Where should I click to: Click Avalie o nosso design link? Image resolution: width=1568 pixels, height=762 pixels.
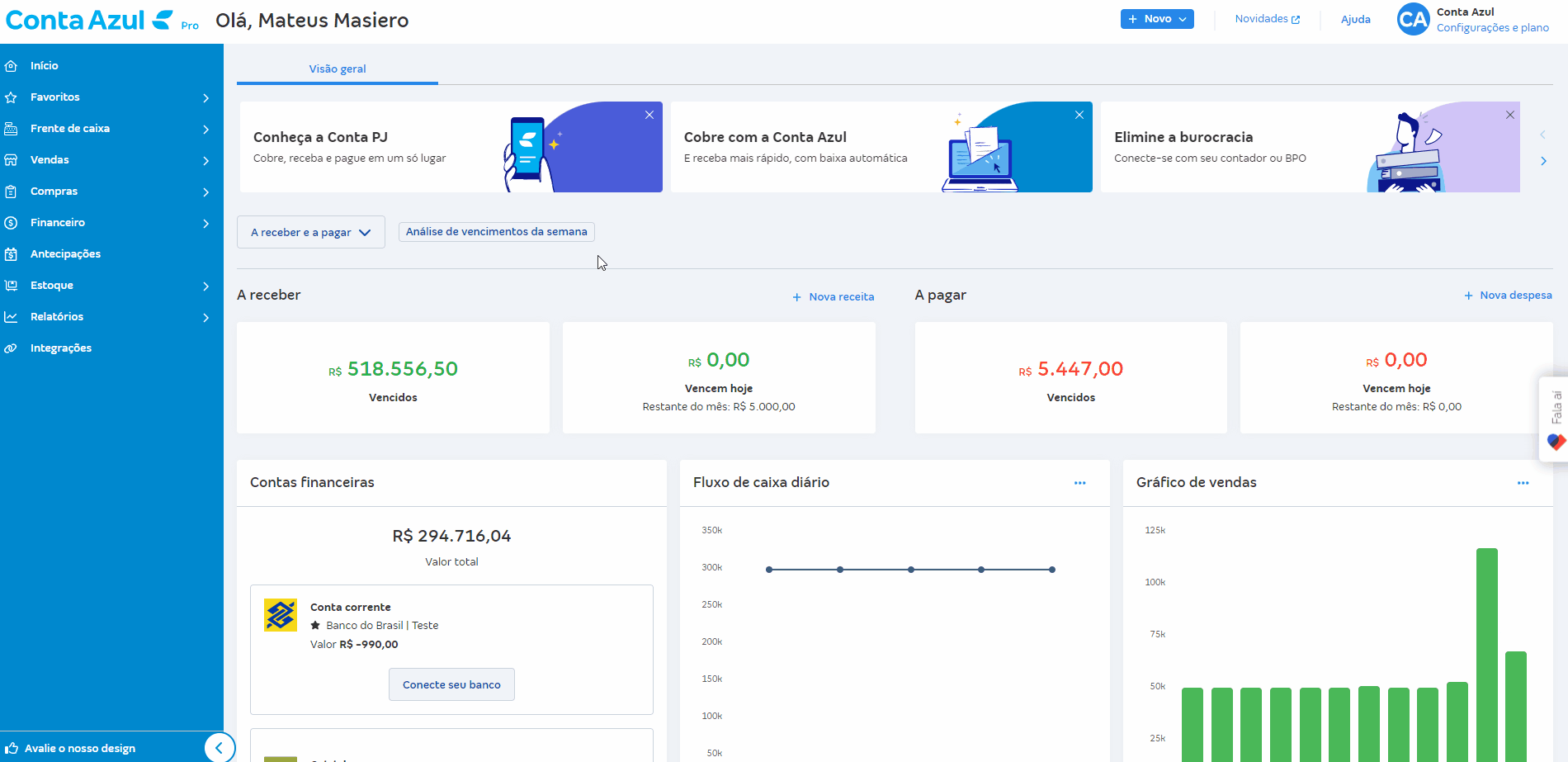80,749
